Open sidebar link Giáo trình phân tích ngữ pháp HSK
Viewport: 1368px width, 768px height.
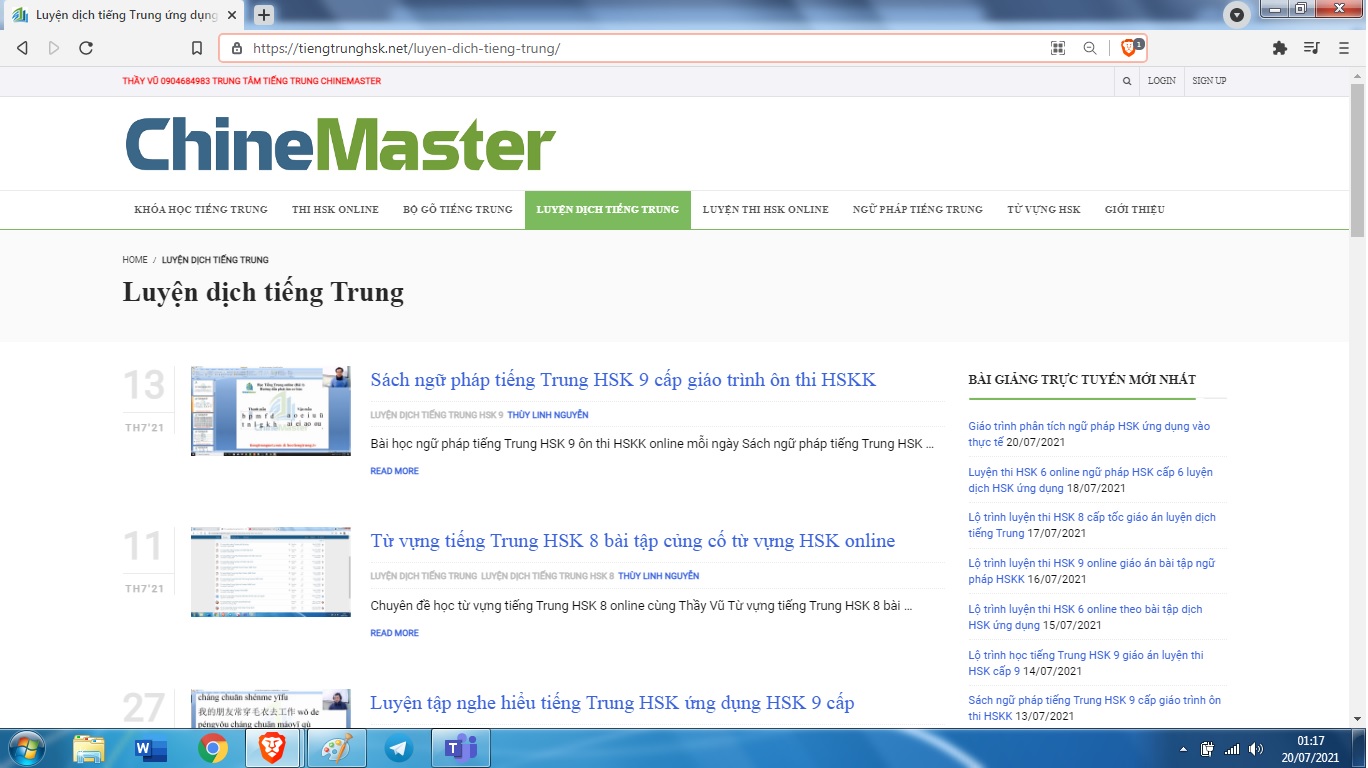click(x=1089, y=434)
